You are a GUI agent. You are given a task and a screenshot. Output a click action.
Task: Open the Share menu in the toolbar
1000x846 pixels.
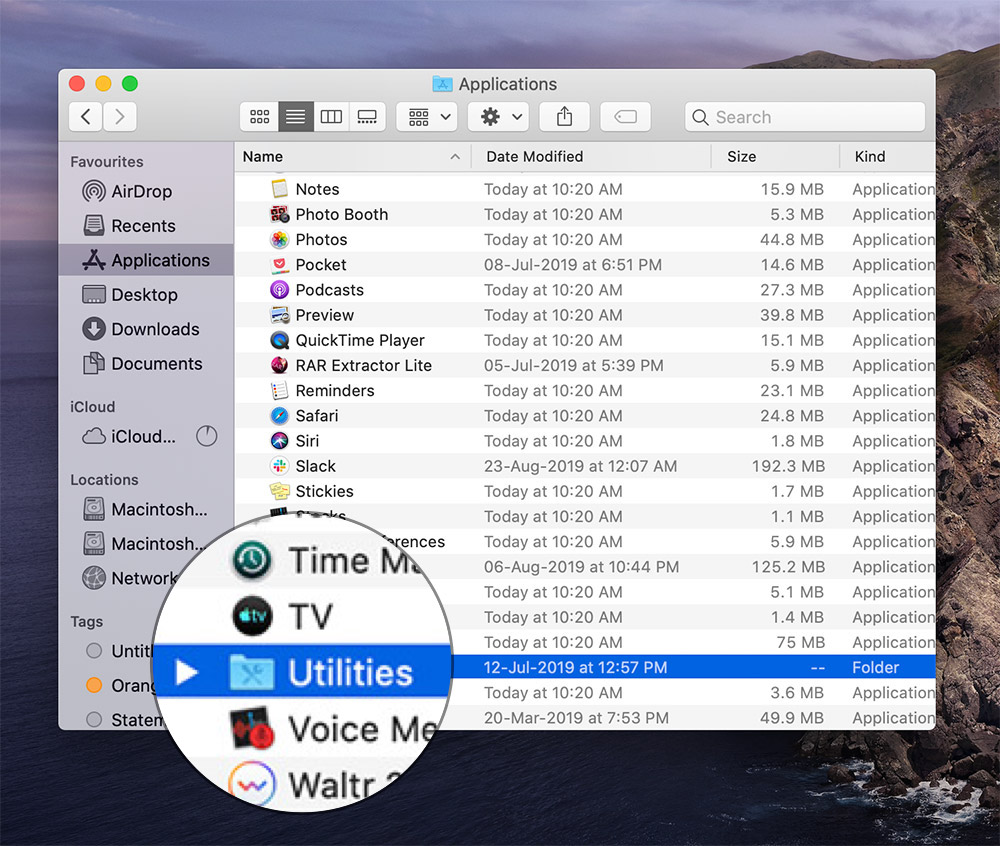564,116
